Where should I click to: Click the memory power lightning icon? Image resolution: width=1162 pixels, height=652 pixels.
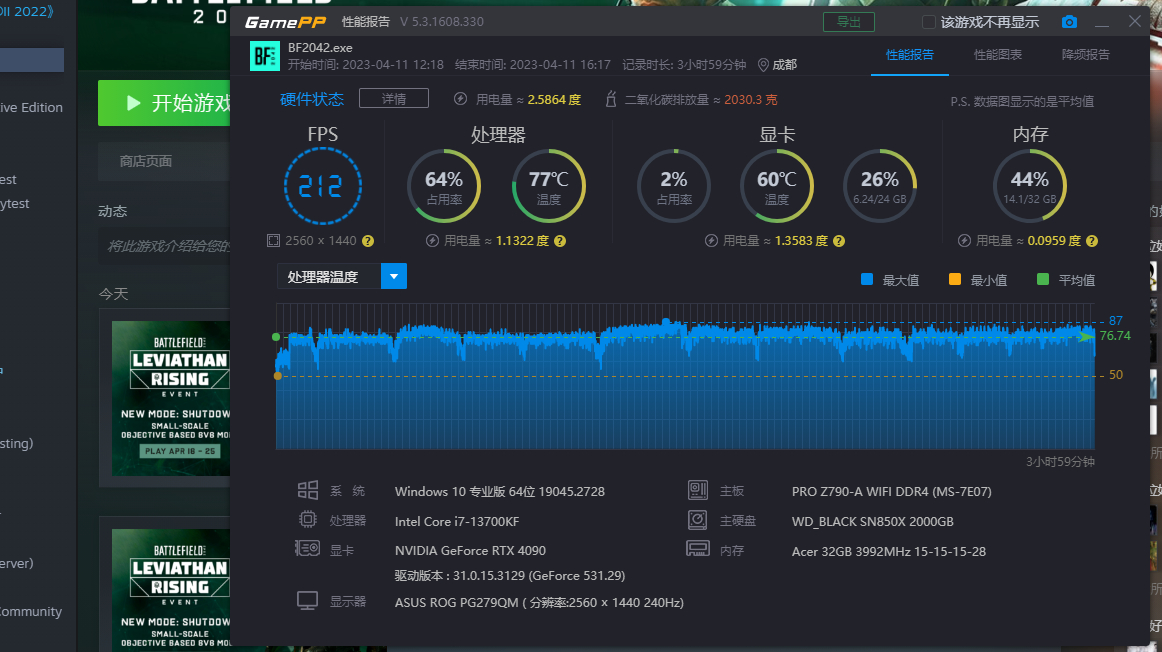[x=964, y=241]
